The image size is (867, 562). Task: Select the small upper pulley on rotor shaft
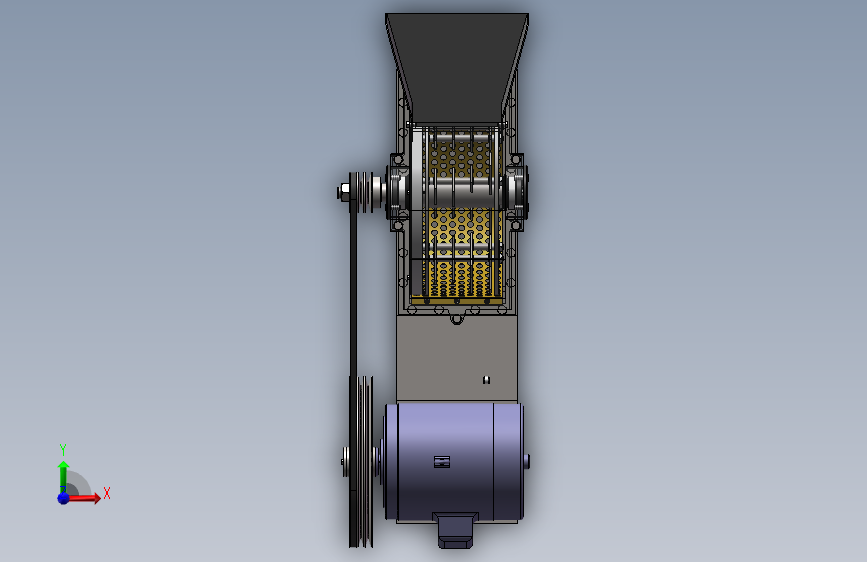(362, 192)
